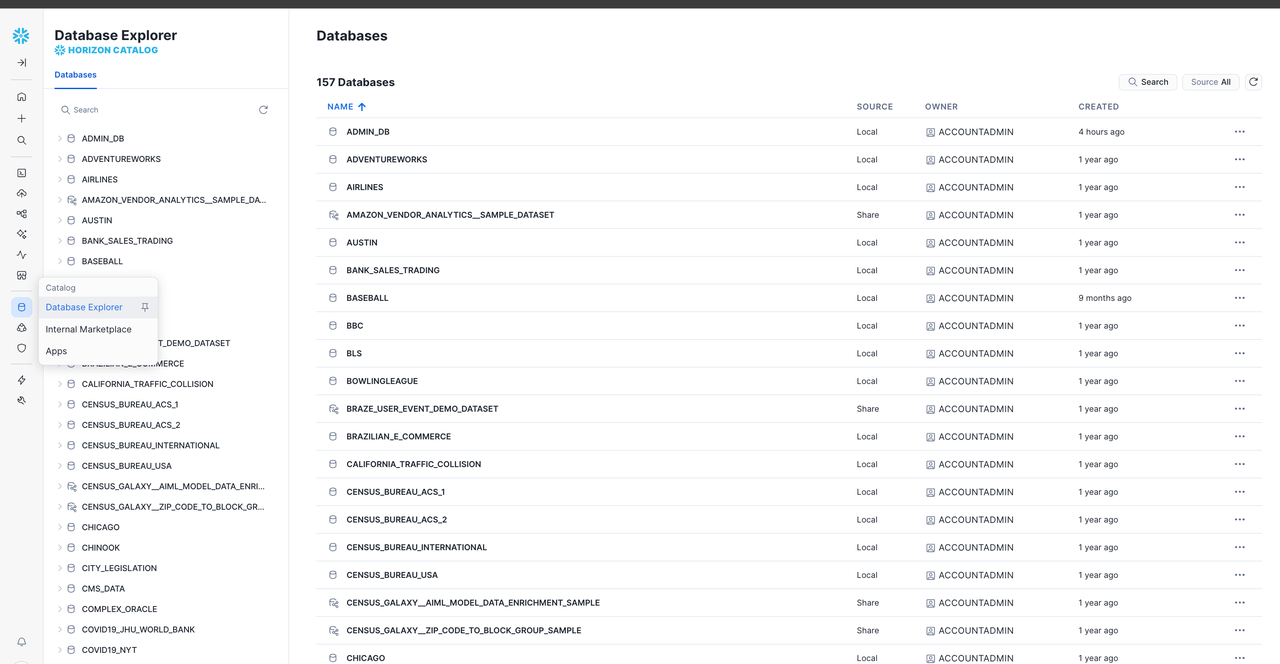Select CHINOOK in the tree
The height and width of the screenshot is (664, 1280).
(101, 548)
